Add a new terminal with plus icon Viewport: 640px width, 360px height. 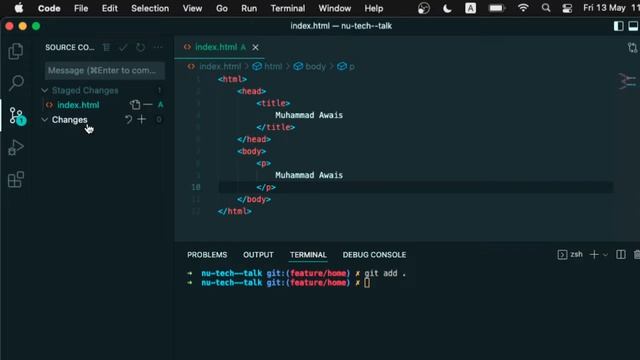[594, 255]
